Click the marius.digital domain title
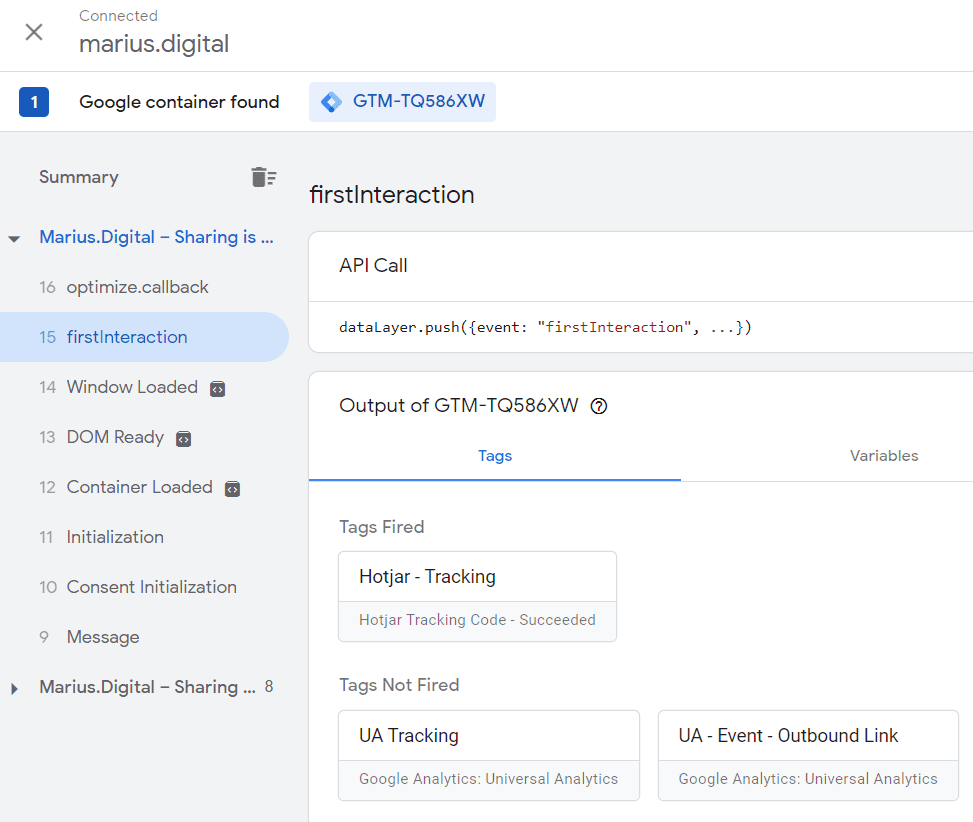Image resolution: width=973 pixels, height=822 pixels. 154,44
